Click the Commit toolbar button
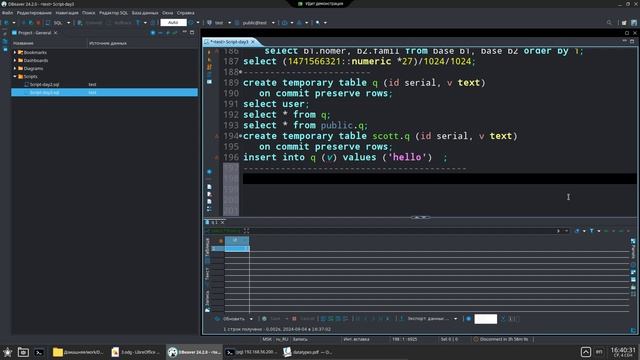Screen dimensions: 640x360 (x=90, y=23)
